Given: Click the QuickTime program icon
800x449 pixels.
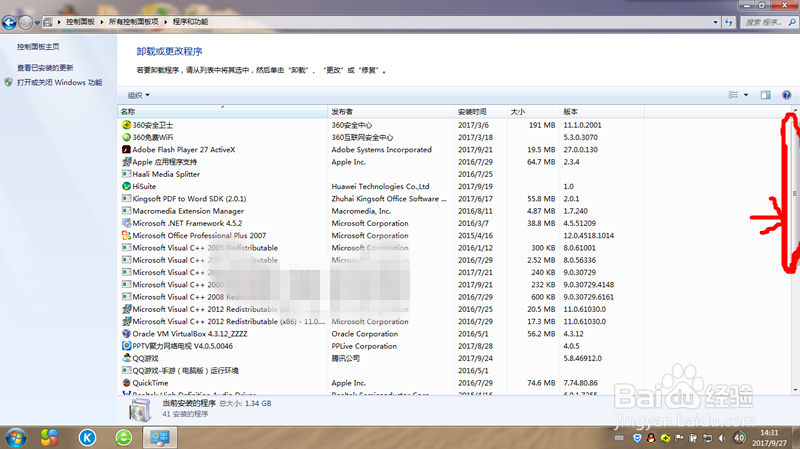Looking at the screenshot, I should (127, 383).
